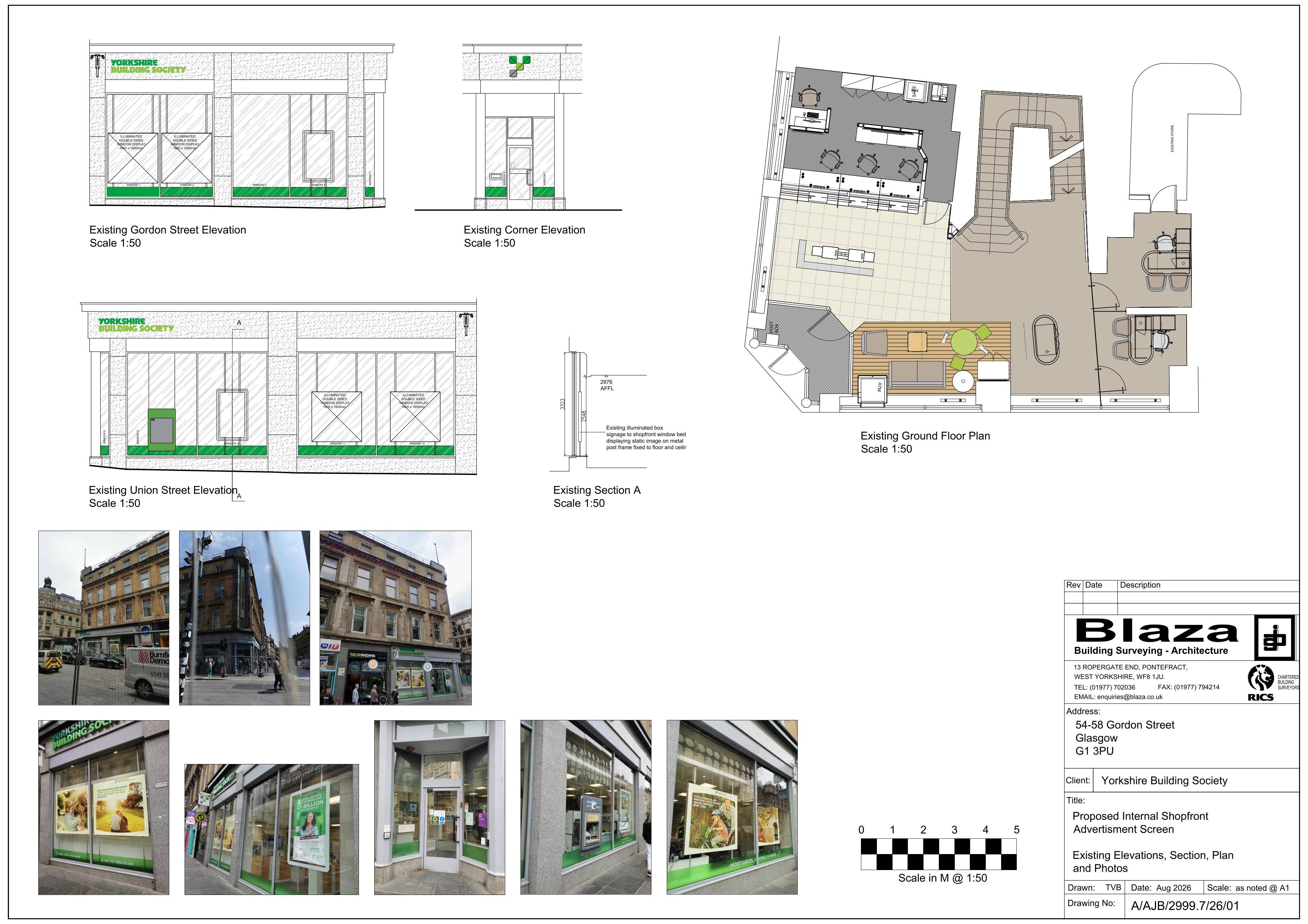This screenshot has width=1308, height=924.
Task: Click the enquiries@blaza.co.uk email text
Action: (1130, 697)
